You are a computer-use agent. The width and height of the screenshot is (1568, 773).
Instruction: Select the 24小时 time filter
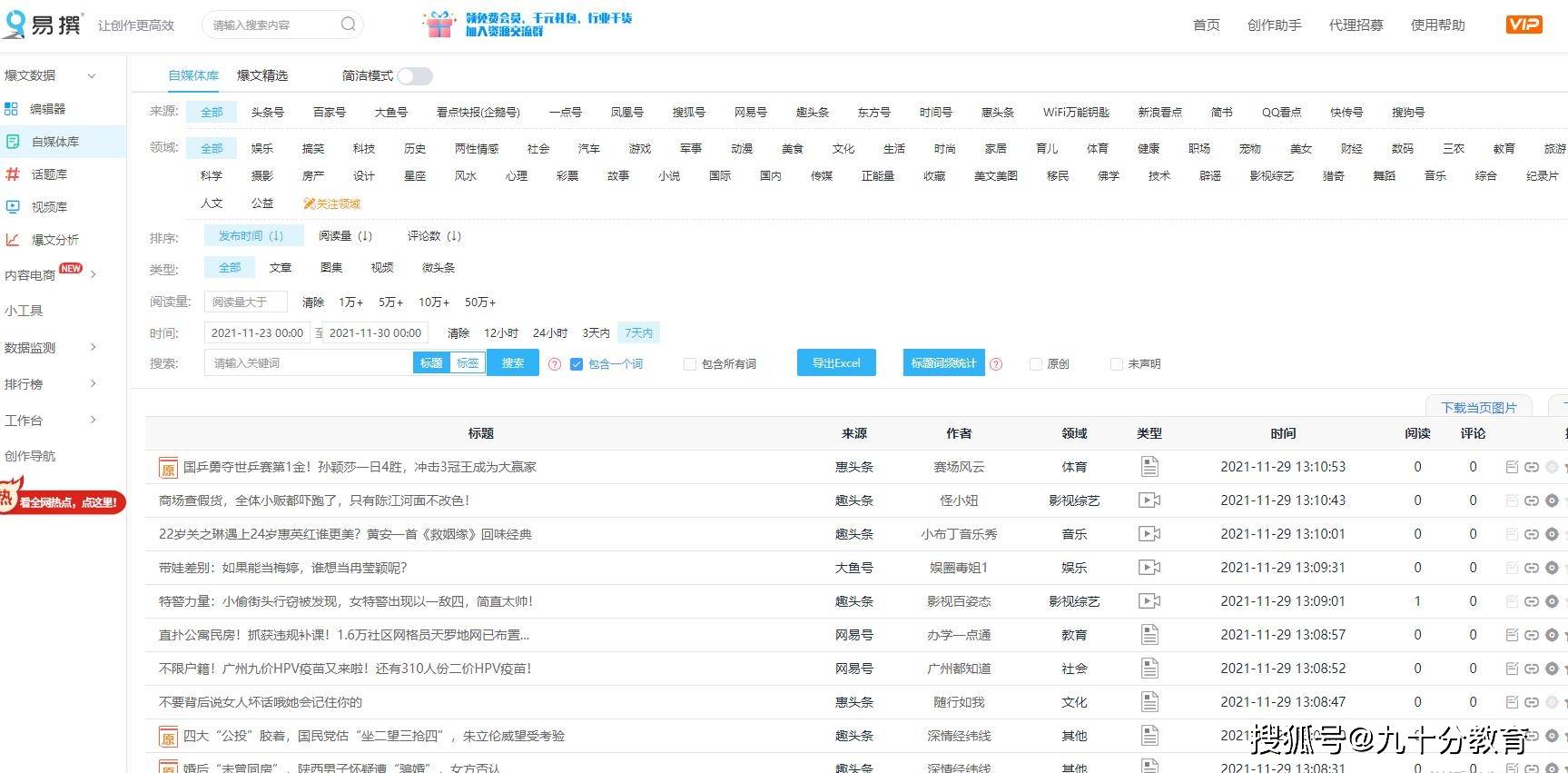[x=550, y=333]
